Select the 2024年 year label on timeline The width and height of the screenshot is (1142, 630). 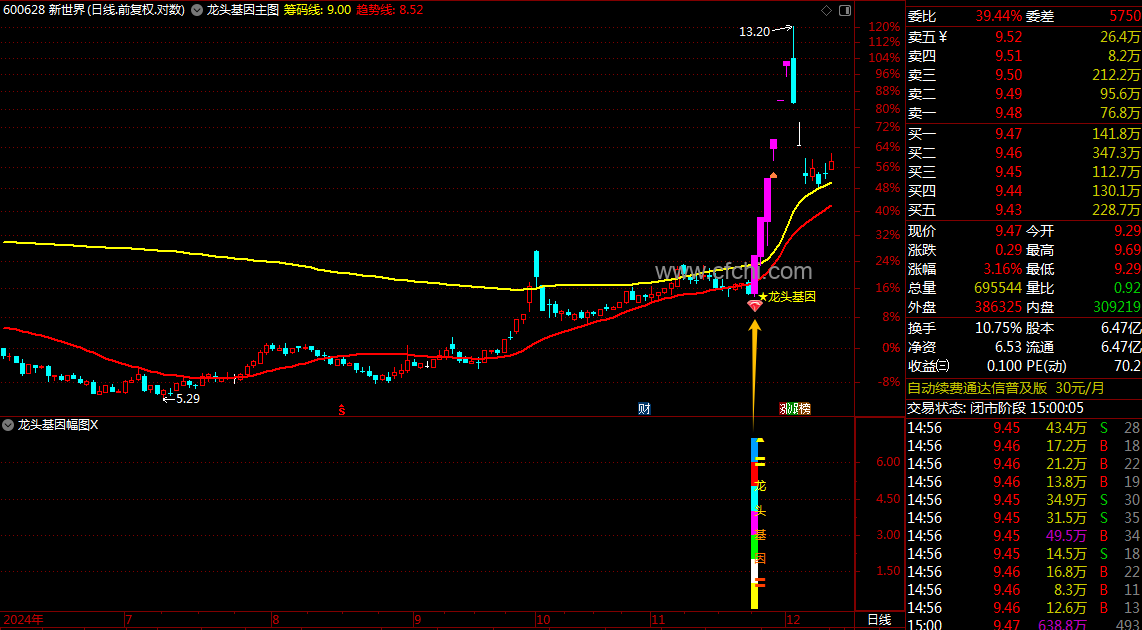point(22,621)
